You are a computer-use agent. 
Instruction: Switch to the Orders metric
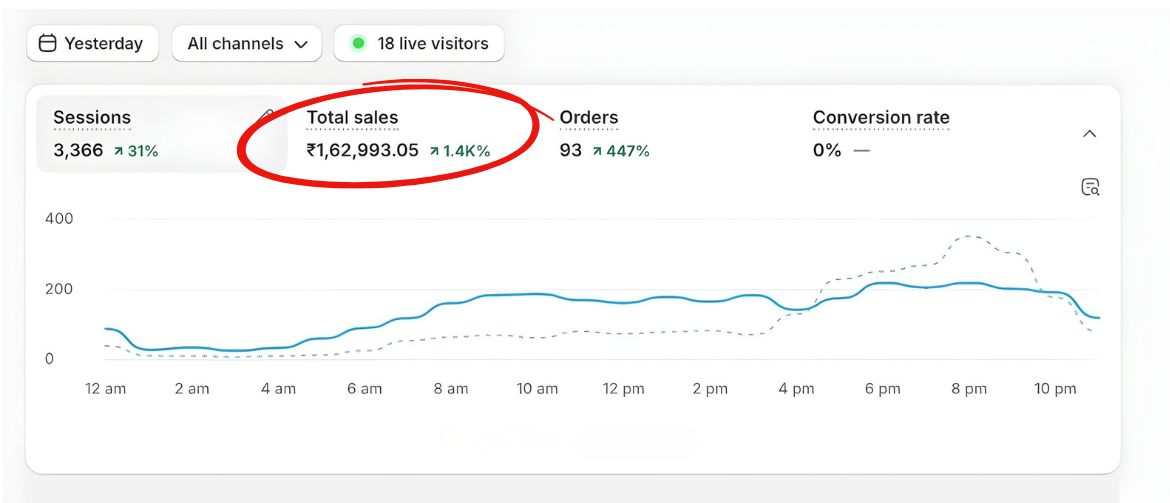pos(588,118)
